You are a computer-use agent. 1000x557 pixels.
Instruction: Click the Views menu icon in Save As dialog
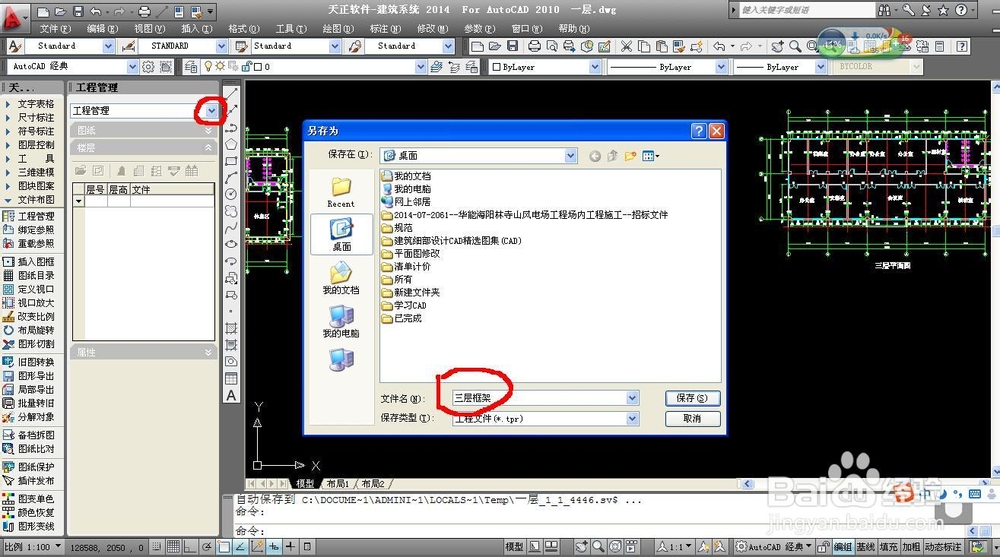coord(651,156)
